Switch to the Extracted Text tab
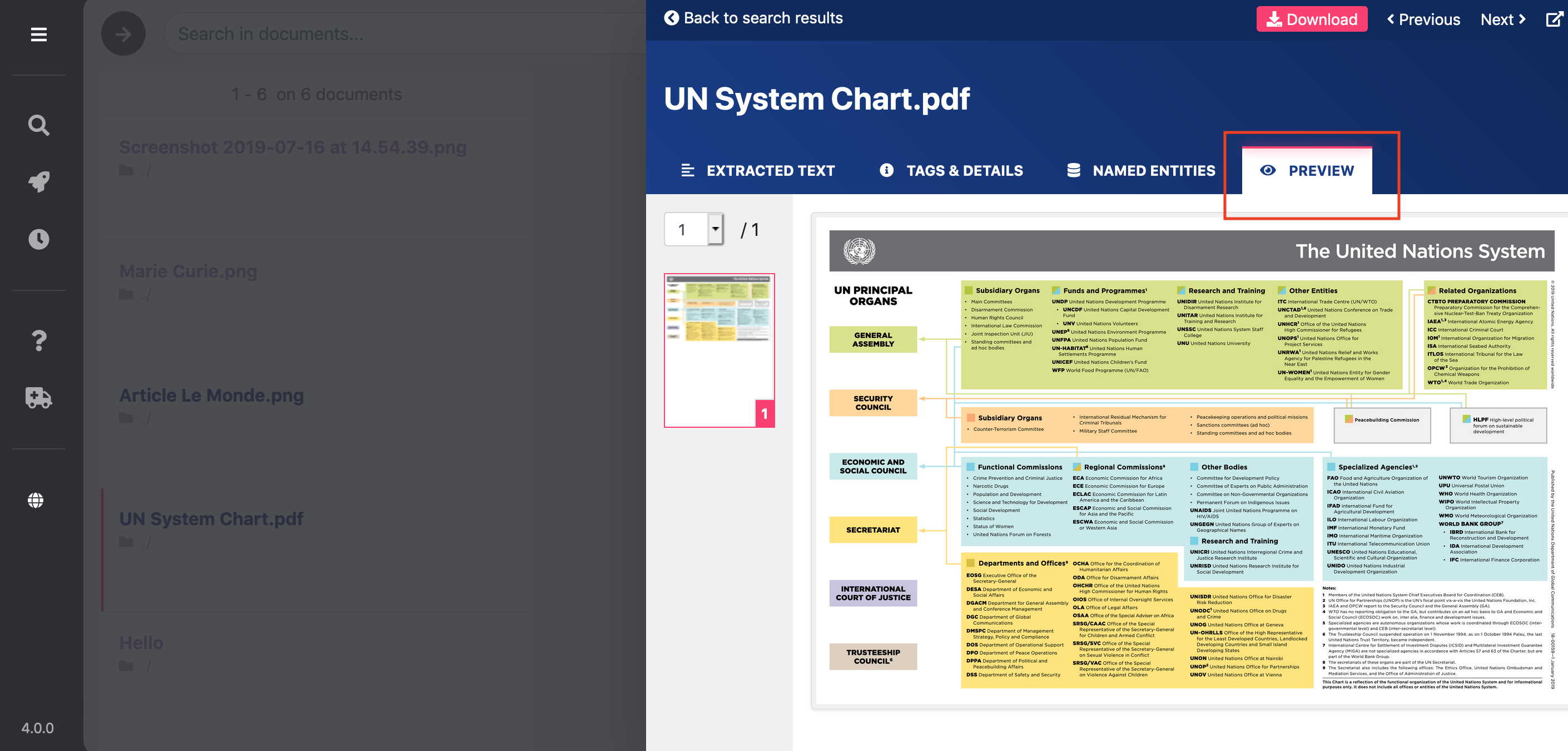This screenshot has width=1568, height=751. click(x=758, y=171)
